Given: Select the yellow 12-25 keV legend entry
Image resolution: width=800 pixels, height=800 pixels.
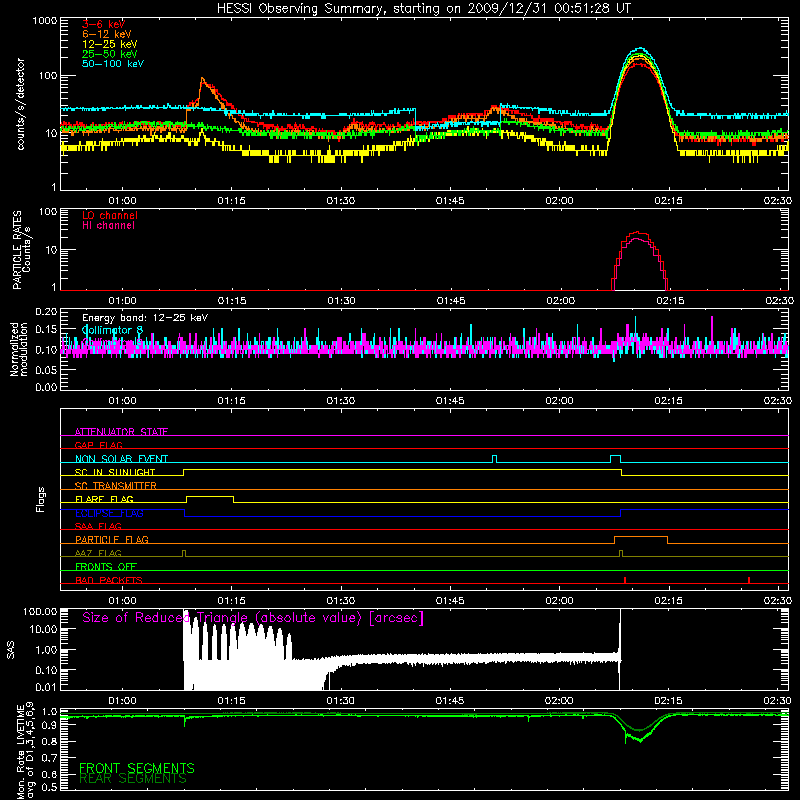Looking at the screenshot, I should [109, 44].
